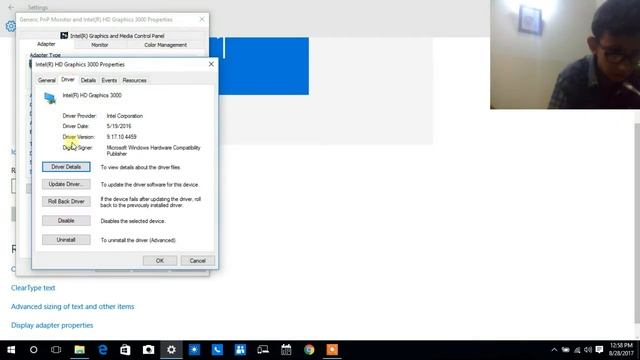
Task: Close the Intel HD Graphics 3000 Properties dialog
Action: [211, 64]
